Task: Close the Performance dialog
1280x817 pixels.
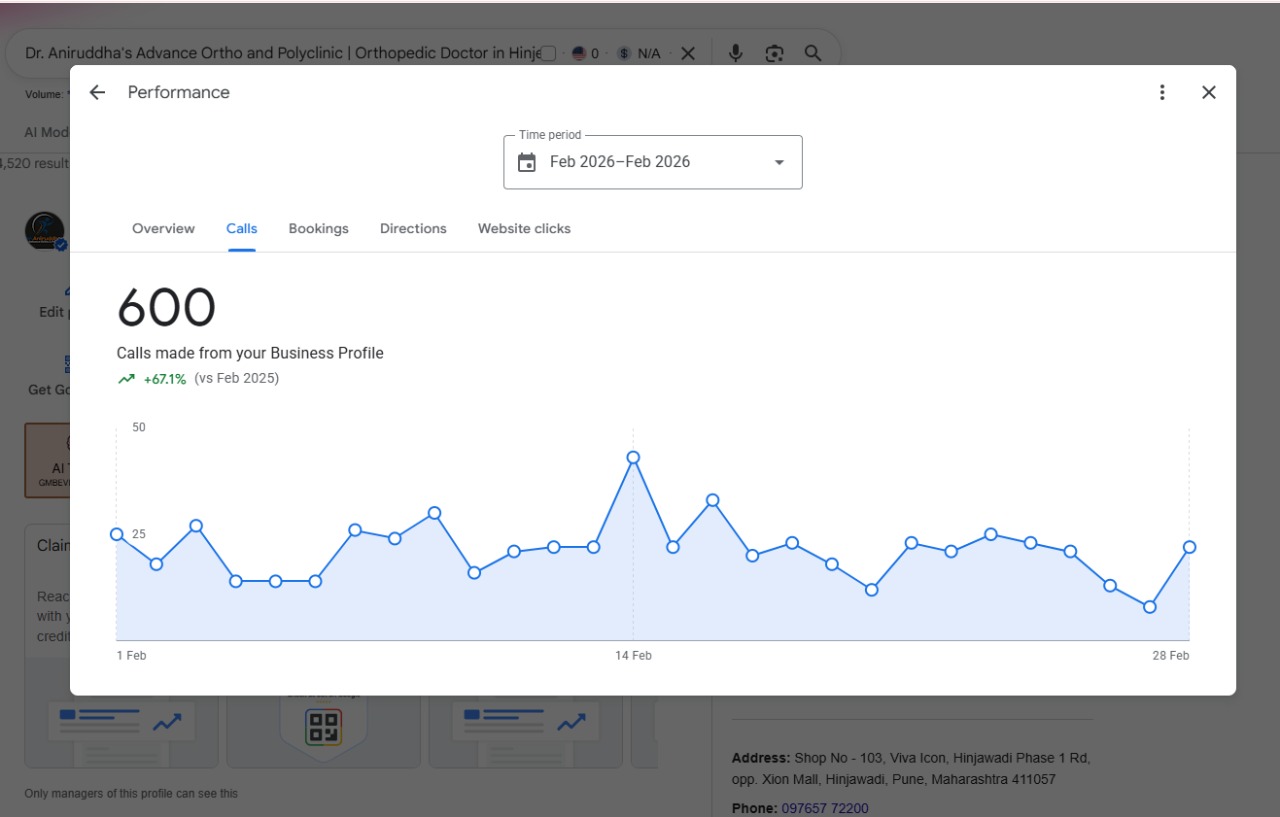Action: tap(1209, 92)
